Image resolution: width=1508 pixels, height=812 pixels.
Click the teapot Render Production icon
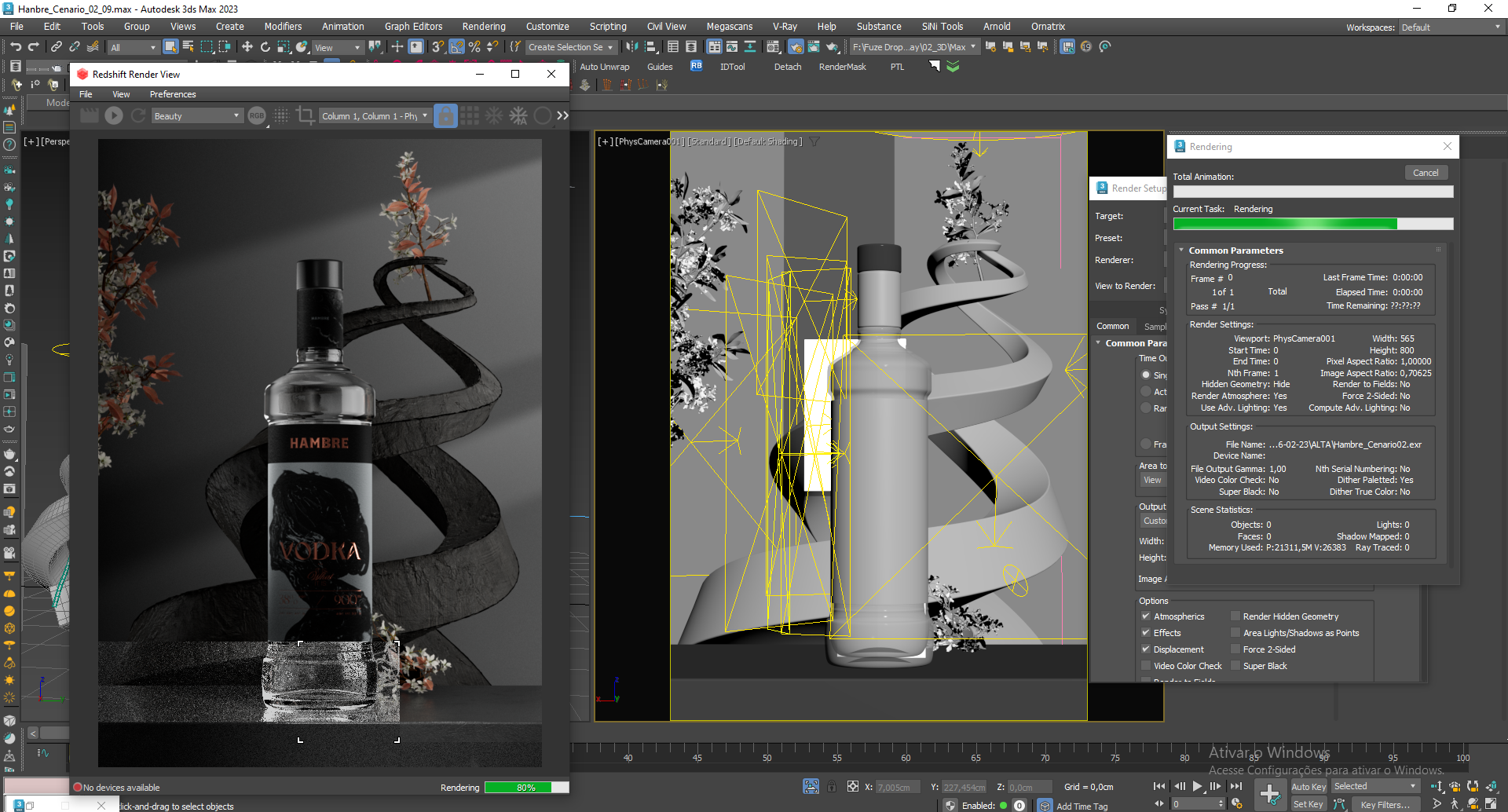pos(833,47)
